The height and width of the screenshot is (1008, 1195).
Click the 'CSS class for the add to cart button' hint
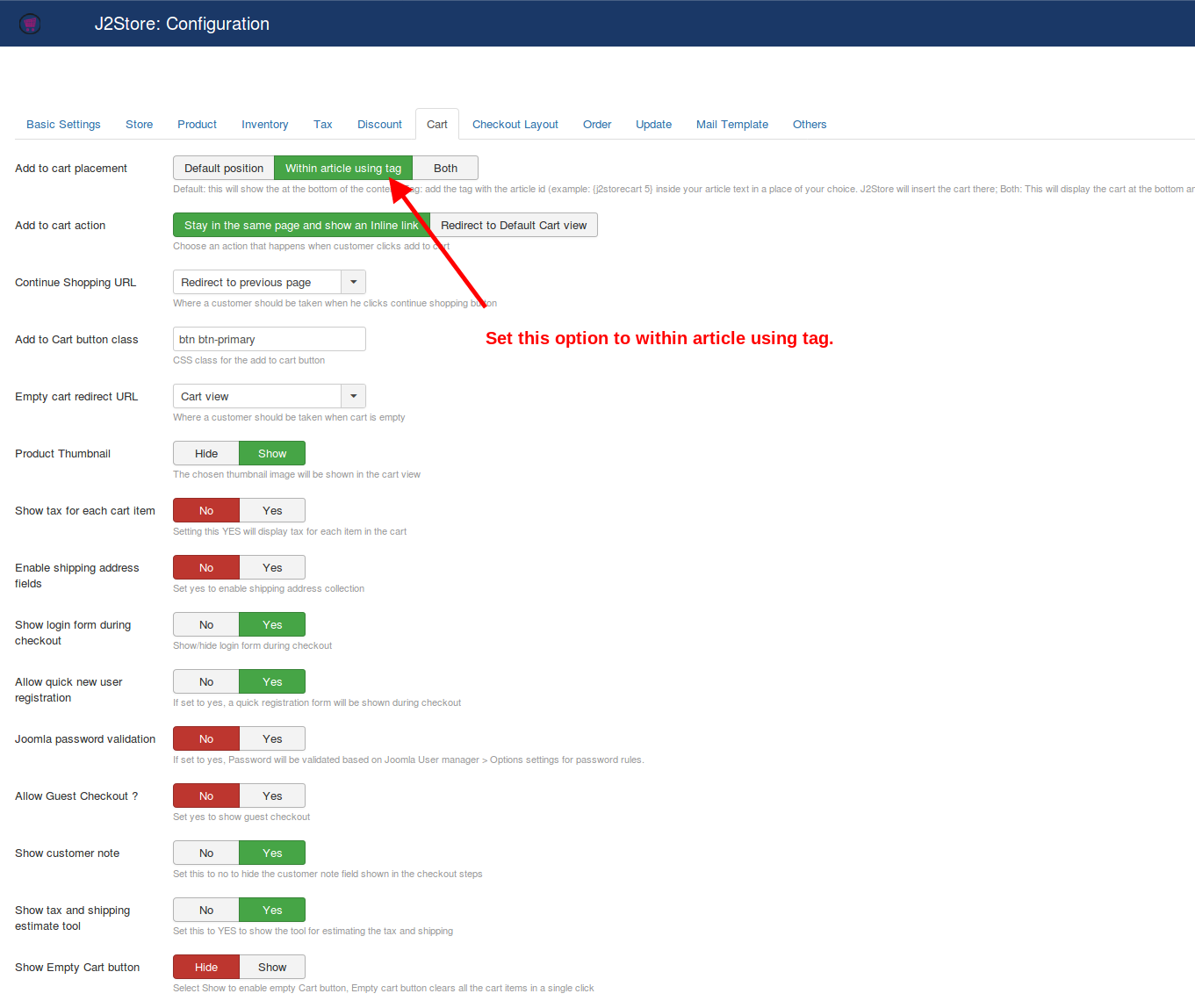click(248, 360)
